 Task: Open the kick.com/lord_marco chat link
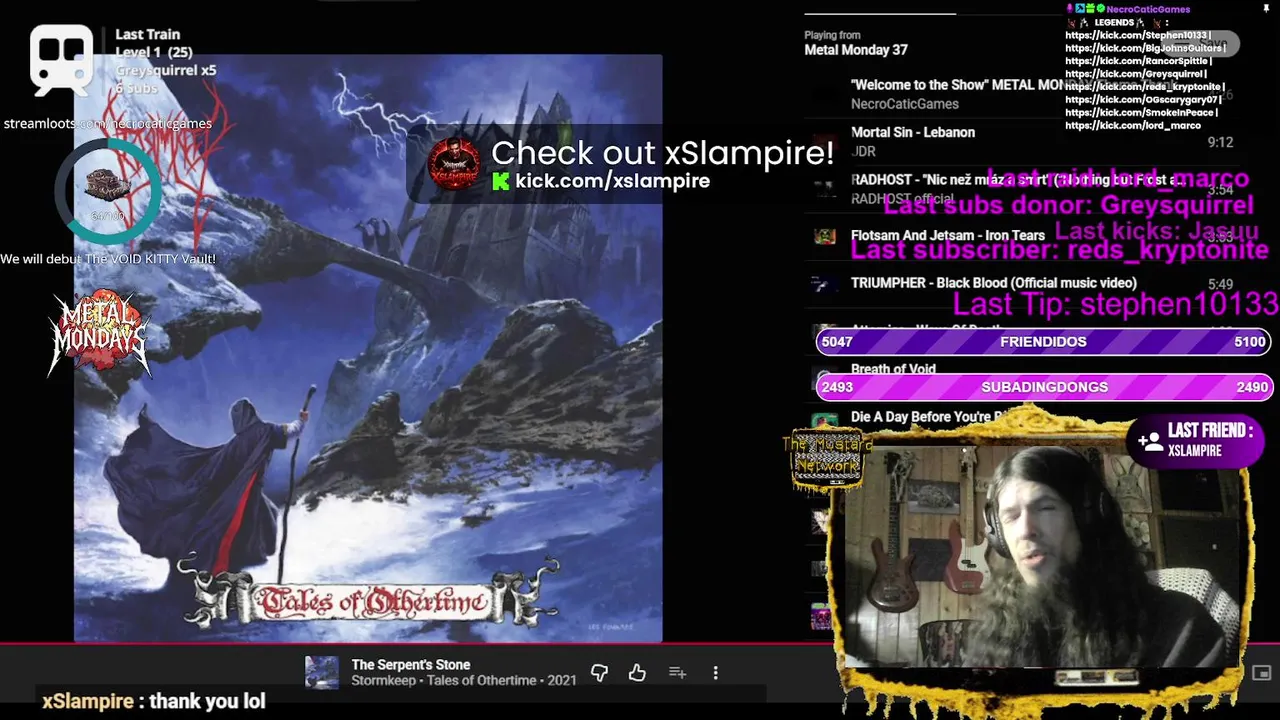pos(1133,126)
